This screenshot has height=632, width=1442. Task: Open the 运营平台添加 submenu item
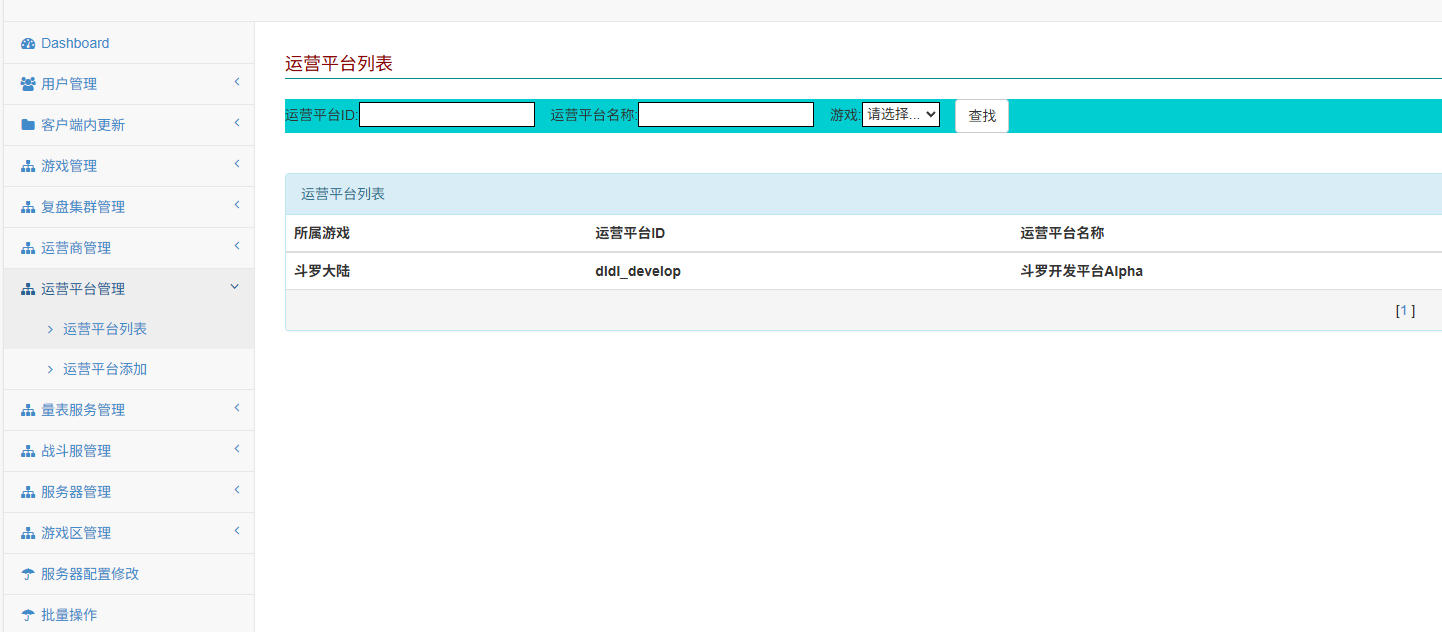105,370
